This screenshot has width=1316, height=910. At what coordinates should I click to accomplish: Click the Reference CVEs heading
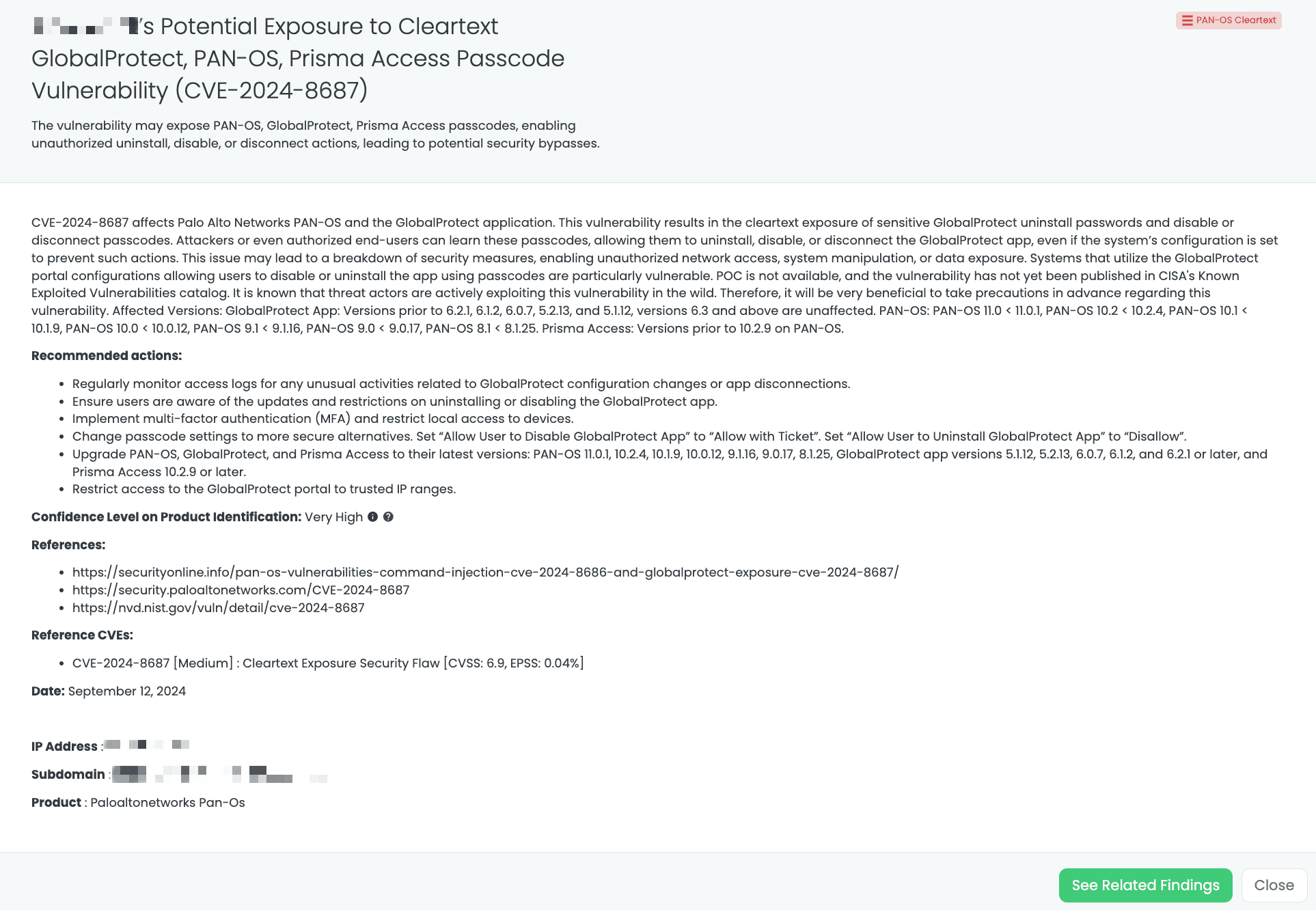click(x=82, y=635)
